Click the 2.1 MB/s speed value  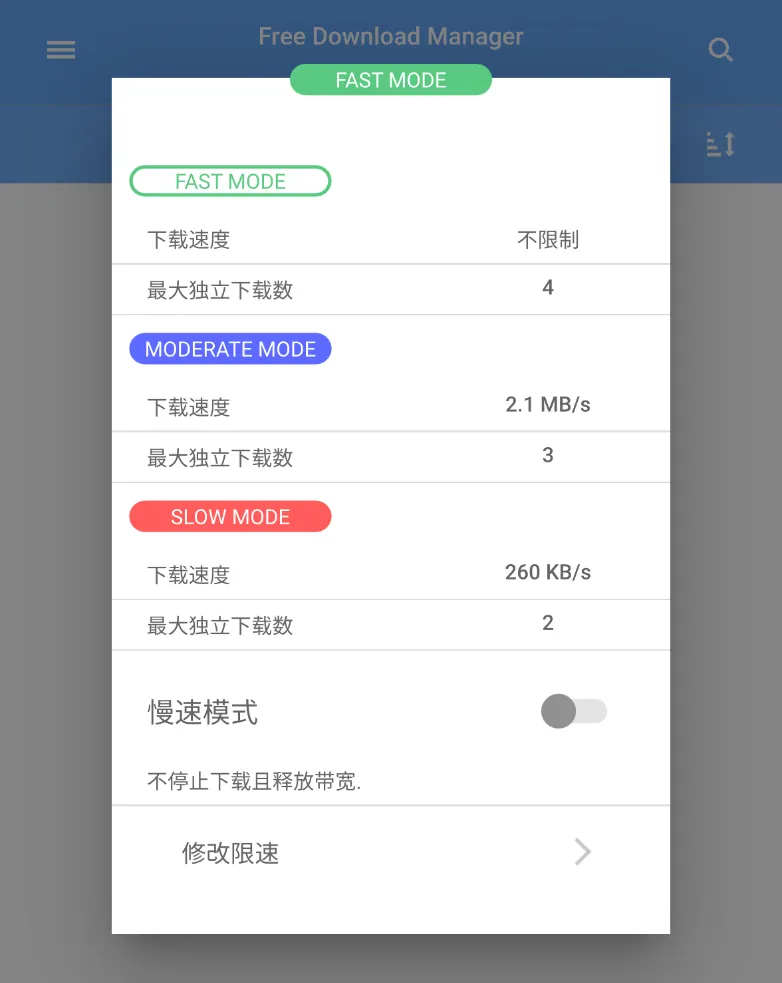(x=547, y=404)
